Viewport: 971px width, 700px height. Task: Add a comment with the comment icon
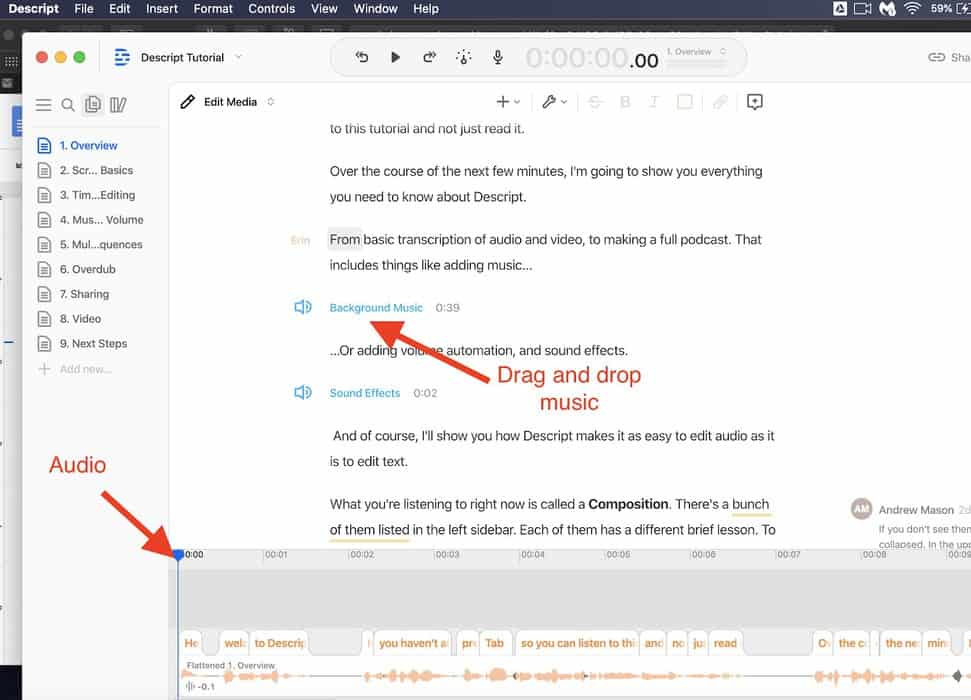[x=754, y=102]
